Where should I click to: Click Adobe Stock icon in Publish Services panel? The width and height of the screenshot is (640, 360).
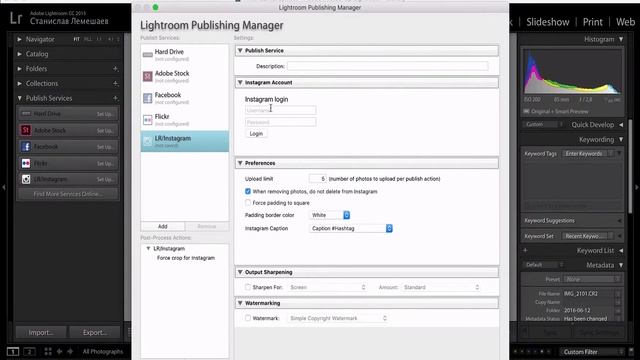tap(26, 130)
